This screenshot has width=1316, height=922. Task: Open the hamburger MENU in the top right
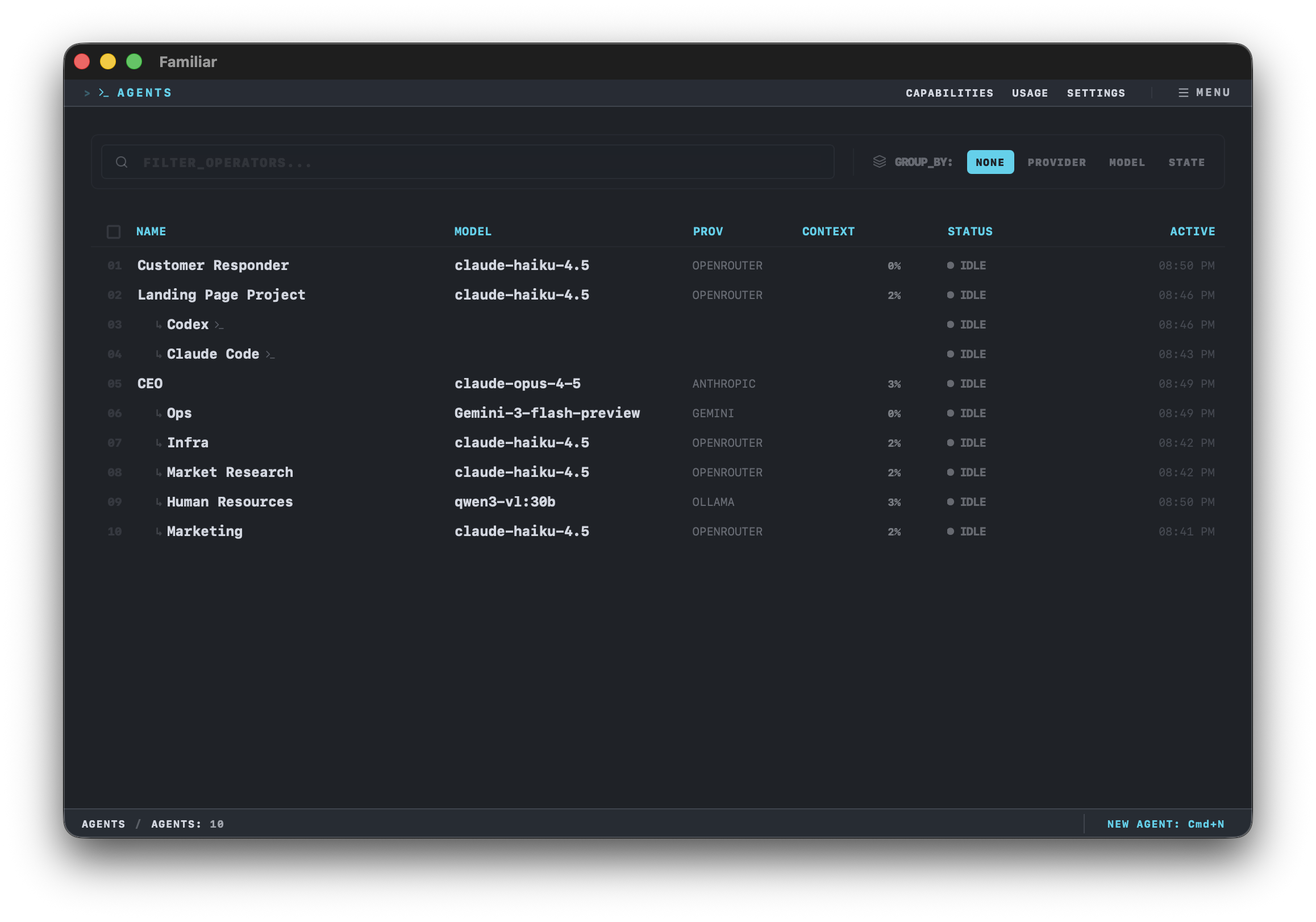click(x=1203, y=92)
